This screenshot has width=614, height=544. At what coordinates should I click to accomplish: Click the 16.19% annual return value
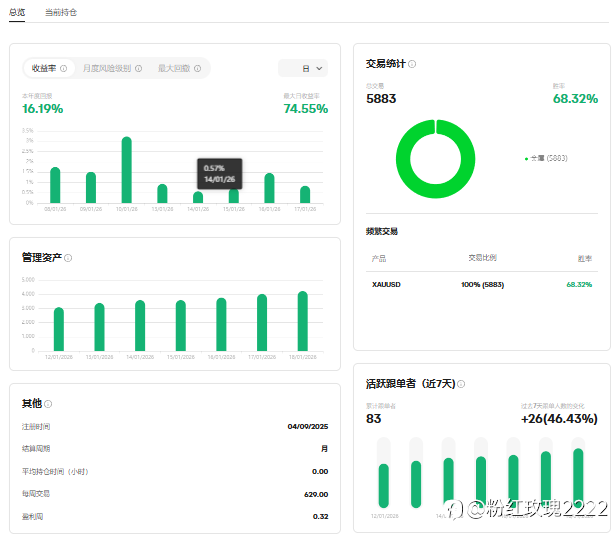pos(43,108)
